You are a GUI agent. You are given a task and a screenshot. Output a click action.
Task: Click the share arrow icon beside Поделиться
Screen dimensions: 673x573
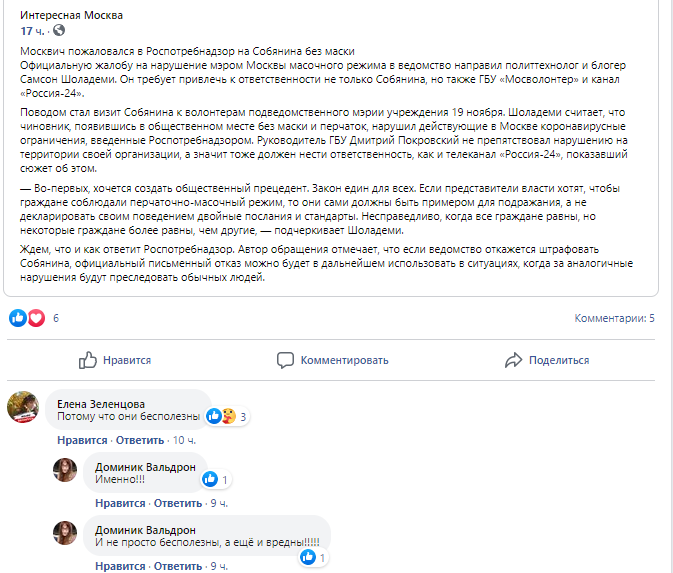pyautogui.click(x=514, y=360)
